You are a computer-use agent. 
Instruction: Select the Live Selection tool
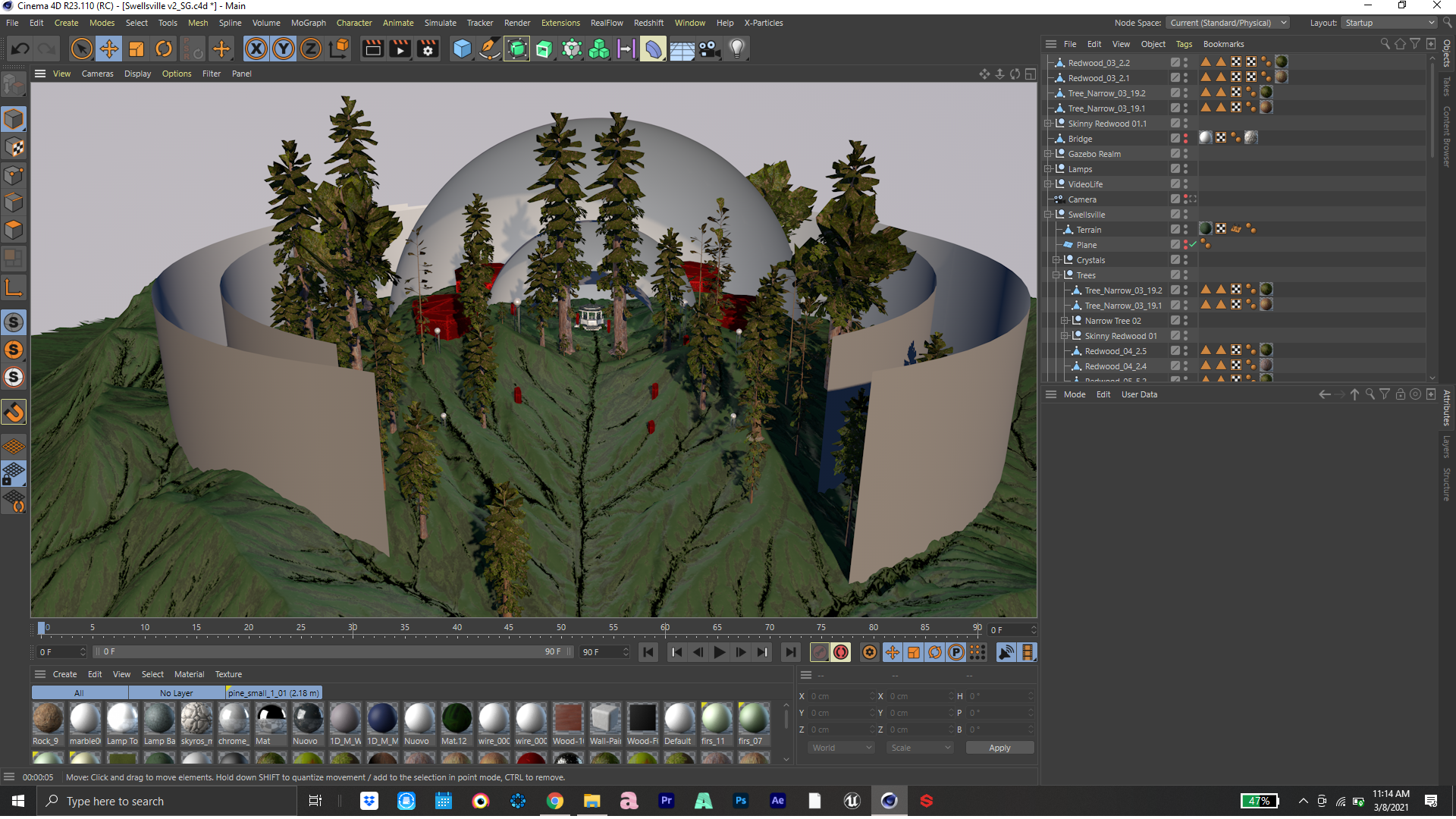click(x=81, y=49)
